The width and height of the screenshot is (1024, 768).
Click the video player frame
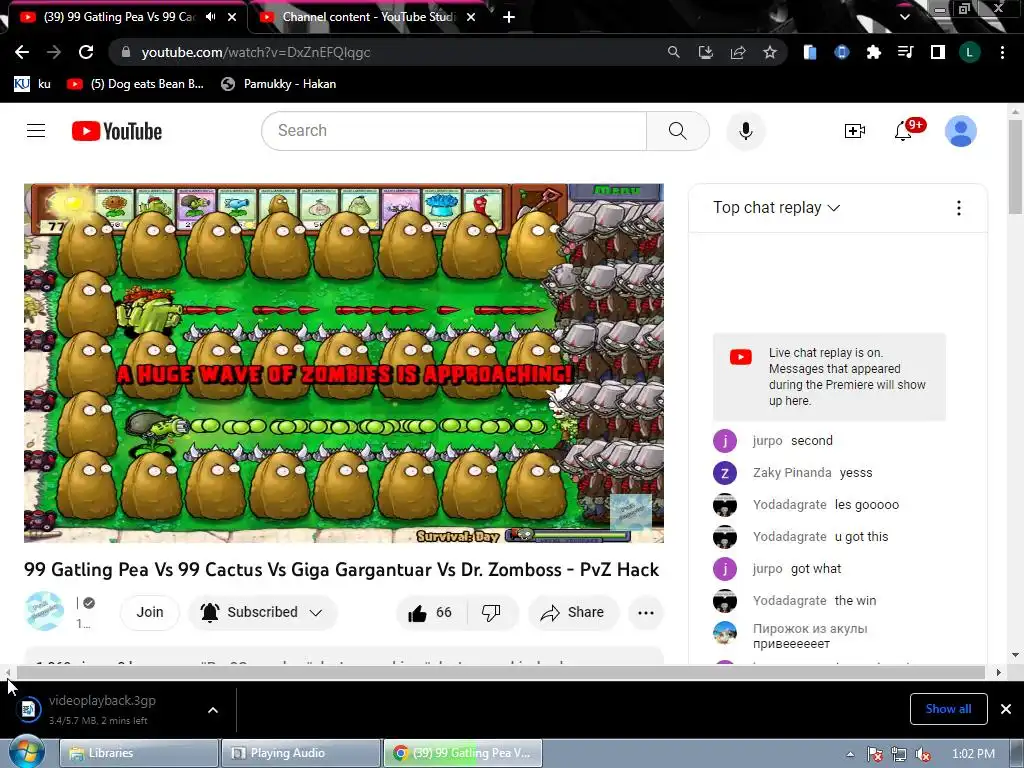[x=344, y=363]
